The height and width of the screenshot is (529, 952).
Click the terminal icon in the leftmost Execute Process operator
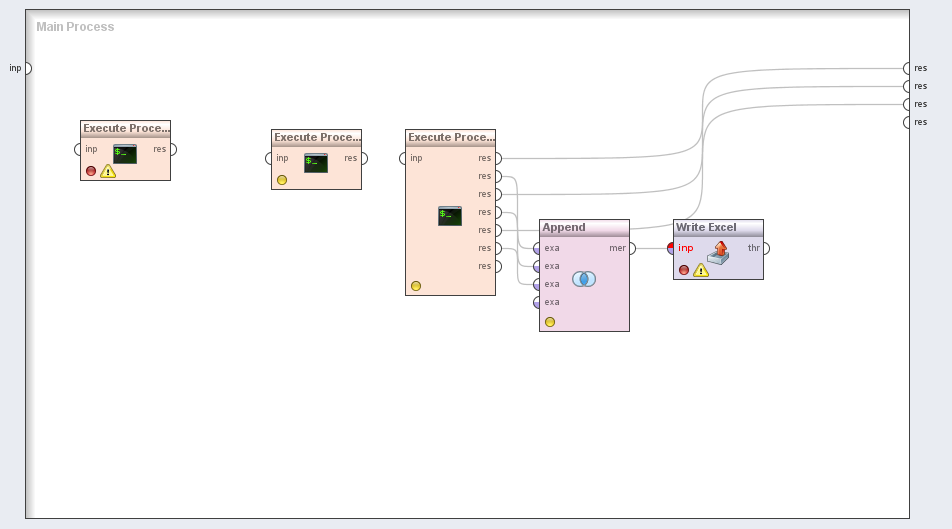coord(125,154)
